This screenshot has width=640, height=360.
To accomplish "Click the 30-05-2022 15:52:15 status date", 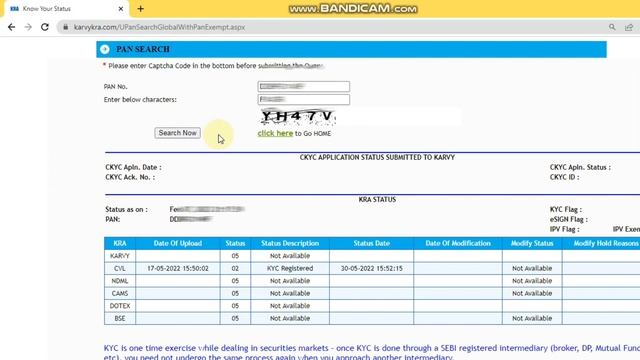I will click(371, 269).
